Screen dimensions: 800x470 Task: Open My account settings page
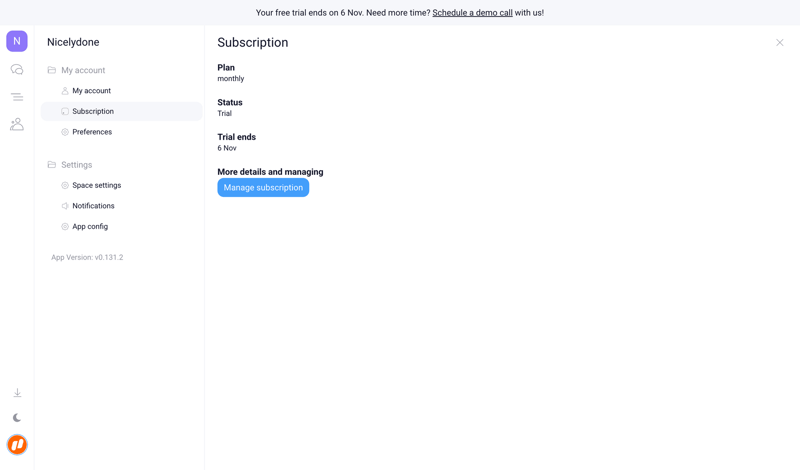[x=91, y=91]
